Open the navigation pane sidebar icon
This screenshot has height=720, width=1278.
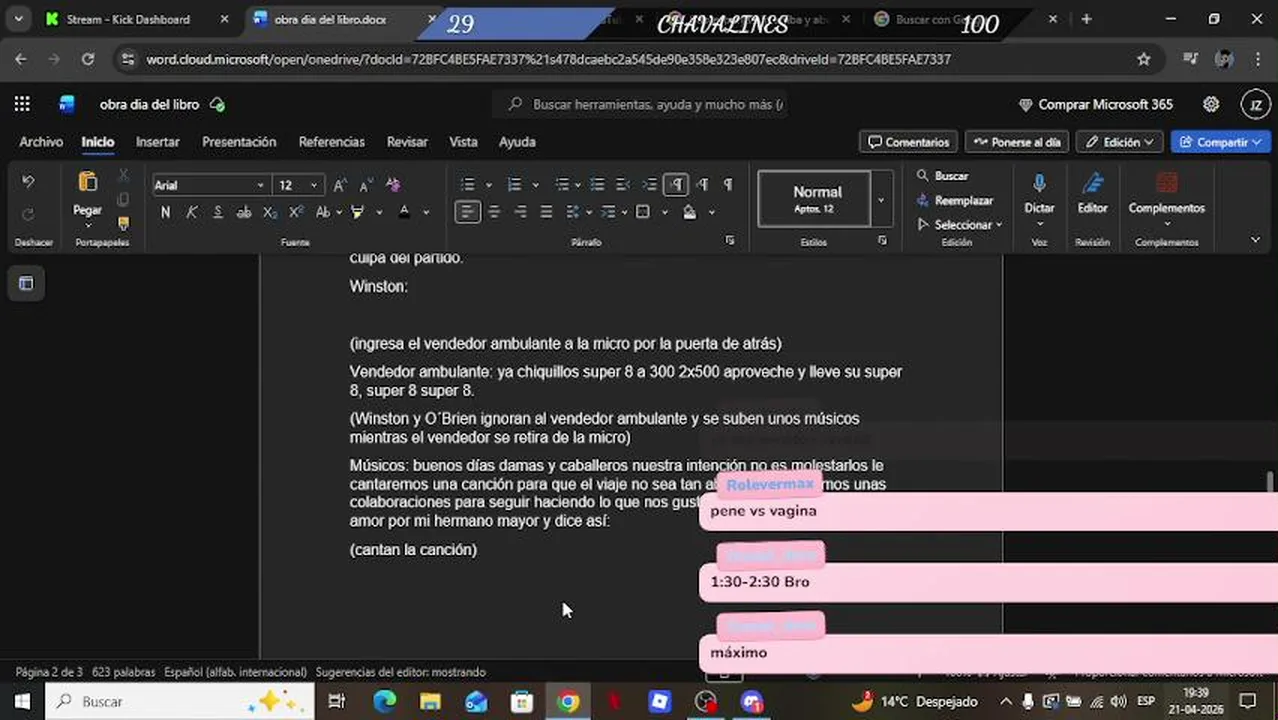coord(26,284)
